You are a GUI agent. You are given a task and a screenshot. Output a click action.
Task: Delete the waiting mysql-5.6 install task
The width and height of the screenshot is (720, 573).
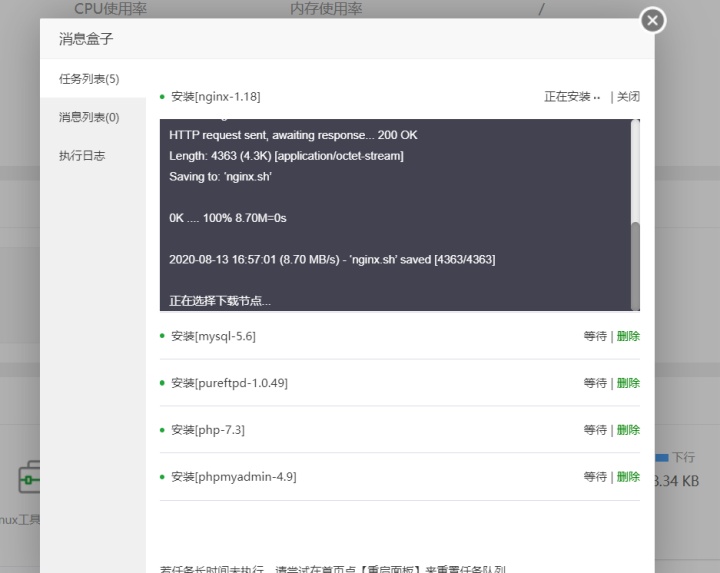pos(628,336)
